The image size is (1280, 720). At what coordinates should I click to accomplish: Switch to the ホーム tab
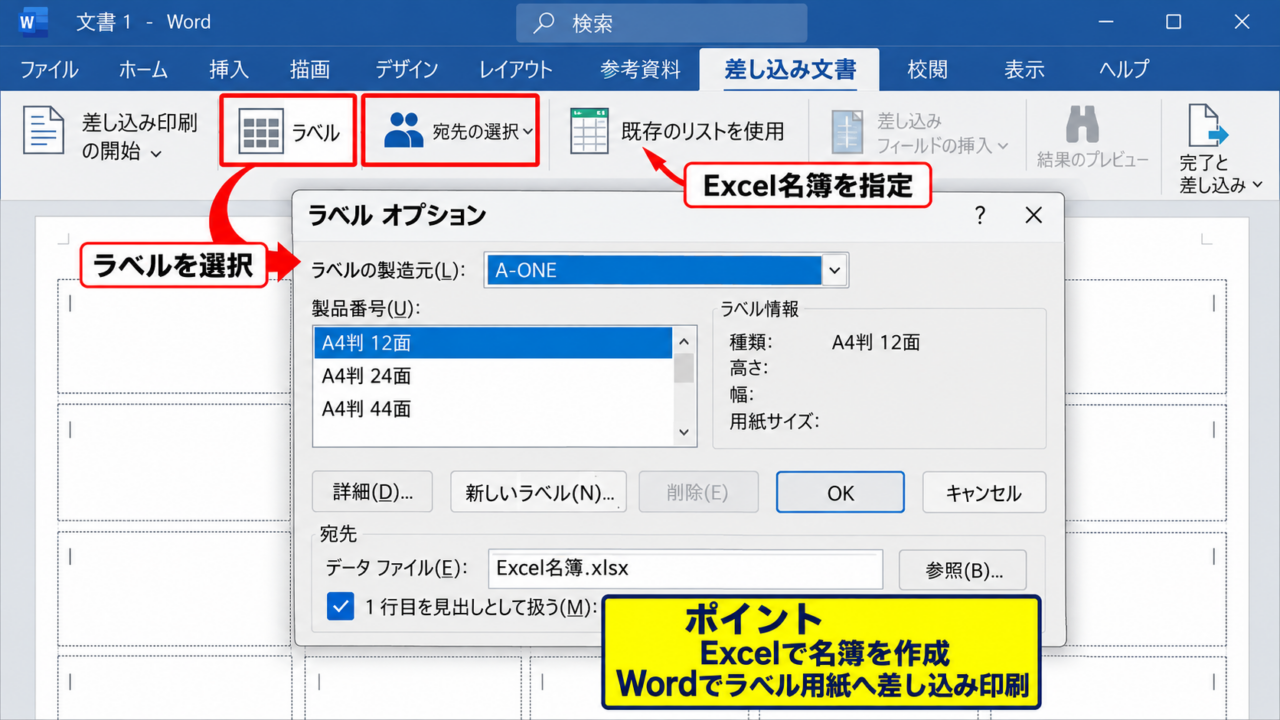coord(143,69)
